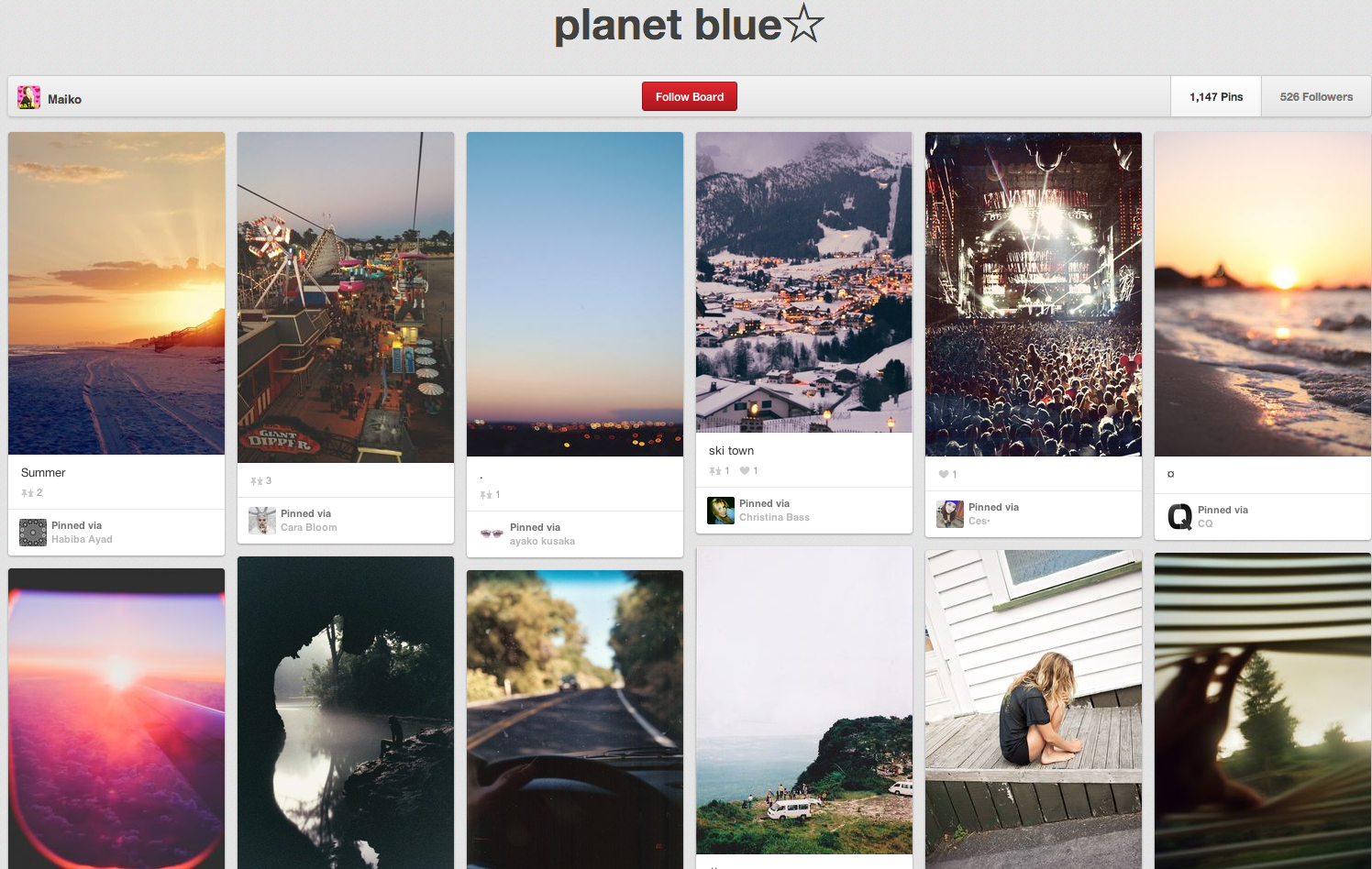
Task: Click Maiko's profile avatar icon
Action: (x=28, y=97)
